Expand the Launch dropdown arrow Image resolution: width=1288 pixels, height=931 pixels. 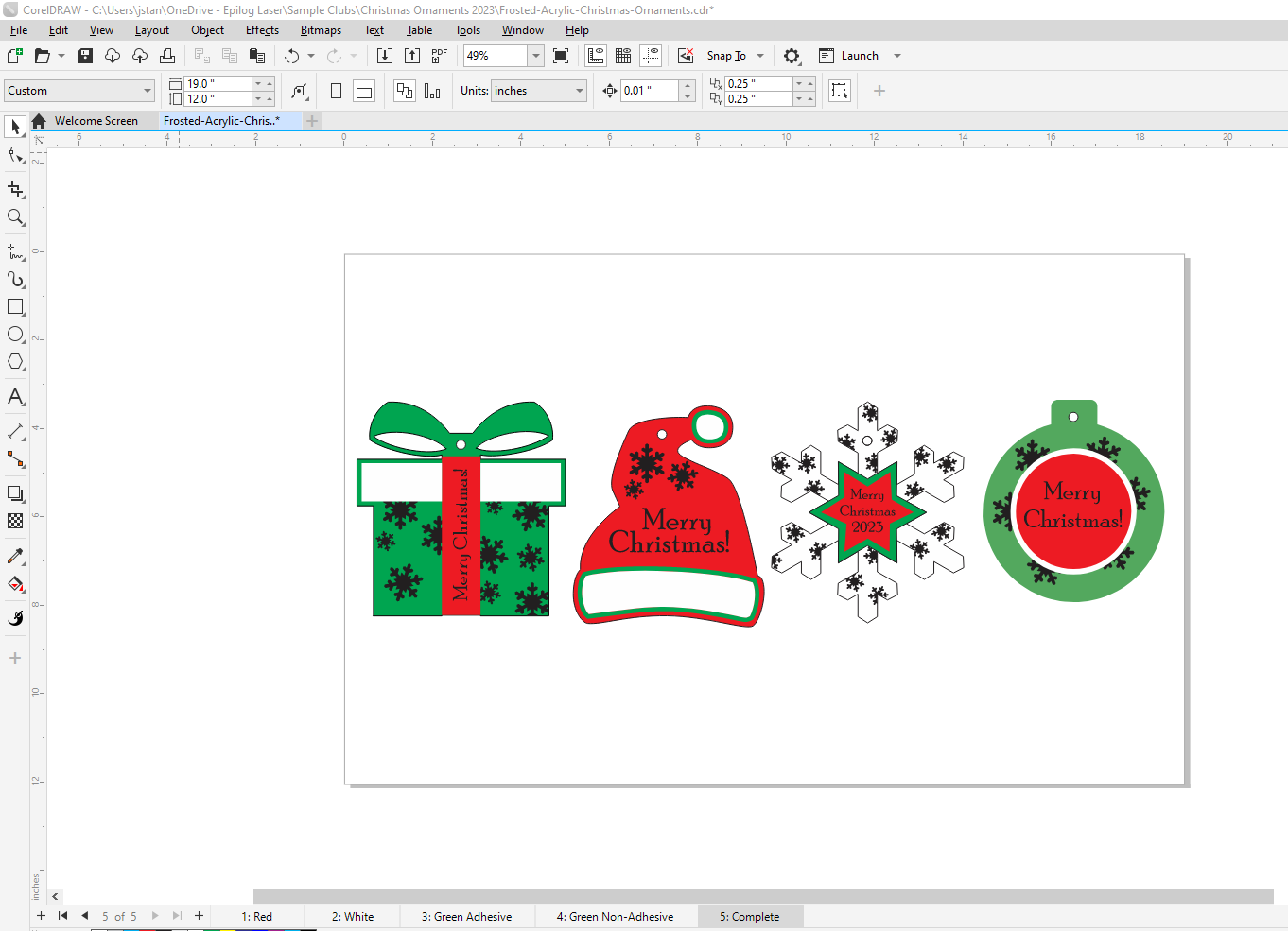pos(897,56)
